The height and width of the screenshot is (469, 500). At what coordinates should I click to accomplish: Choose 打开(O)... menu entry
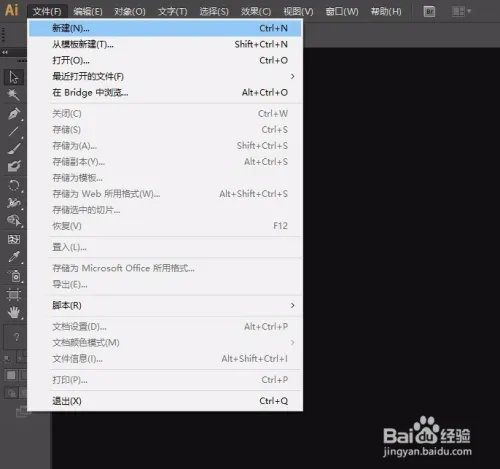tap(165, 60)
